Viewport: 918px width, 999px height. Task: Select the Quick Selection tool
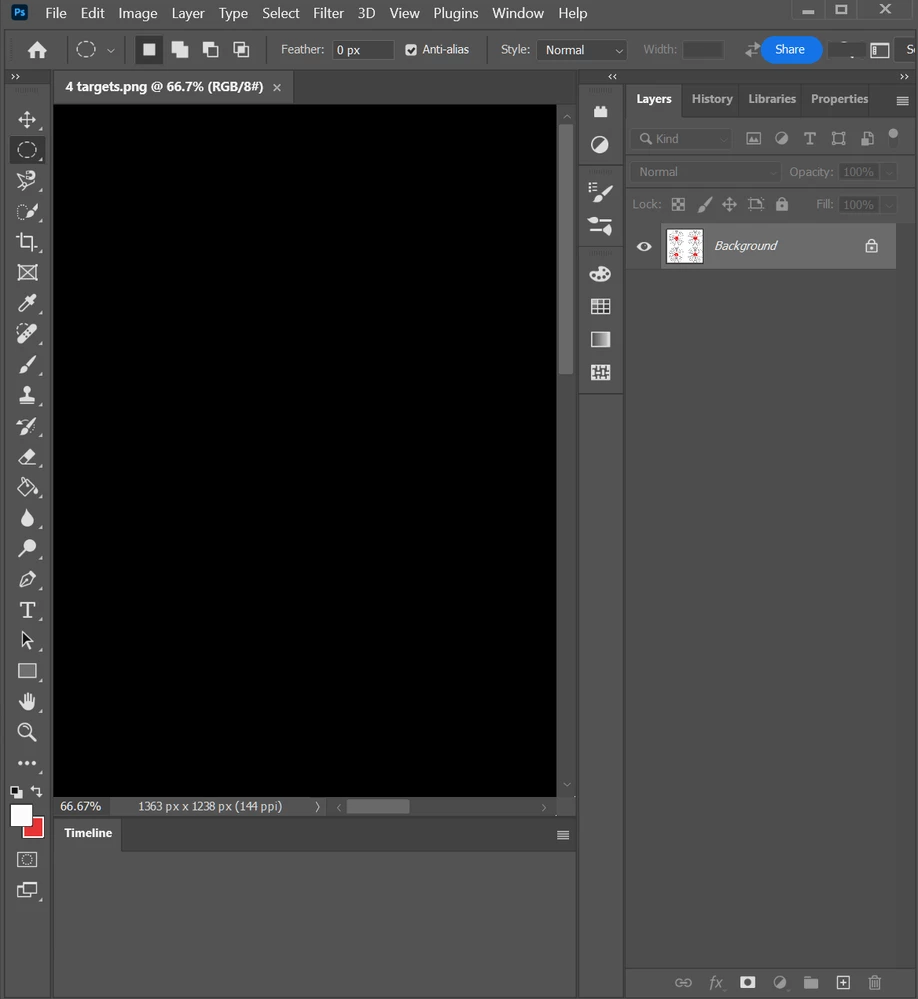(x=27, y=212)
